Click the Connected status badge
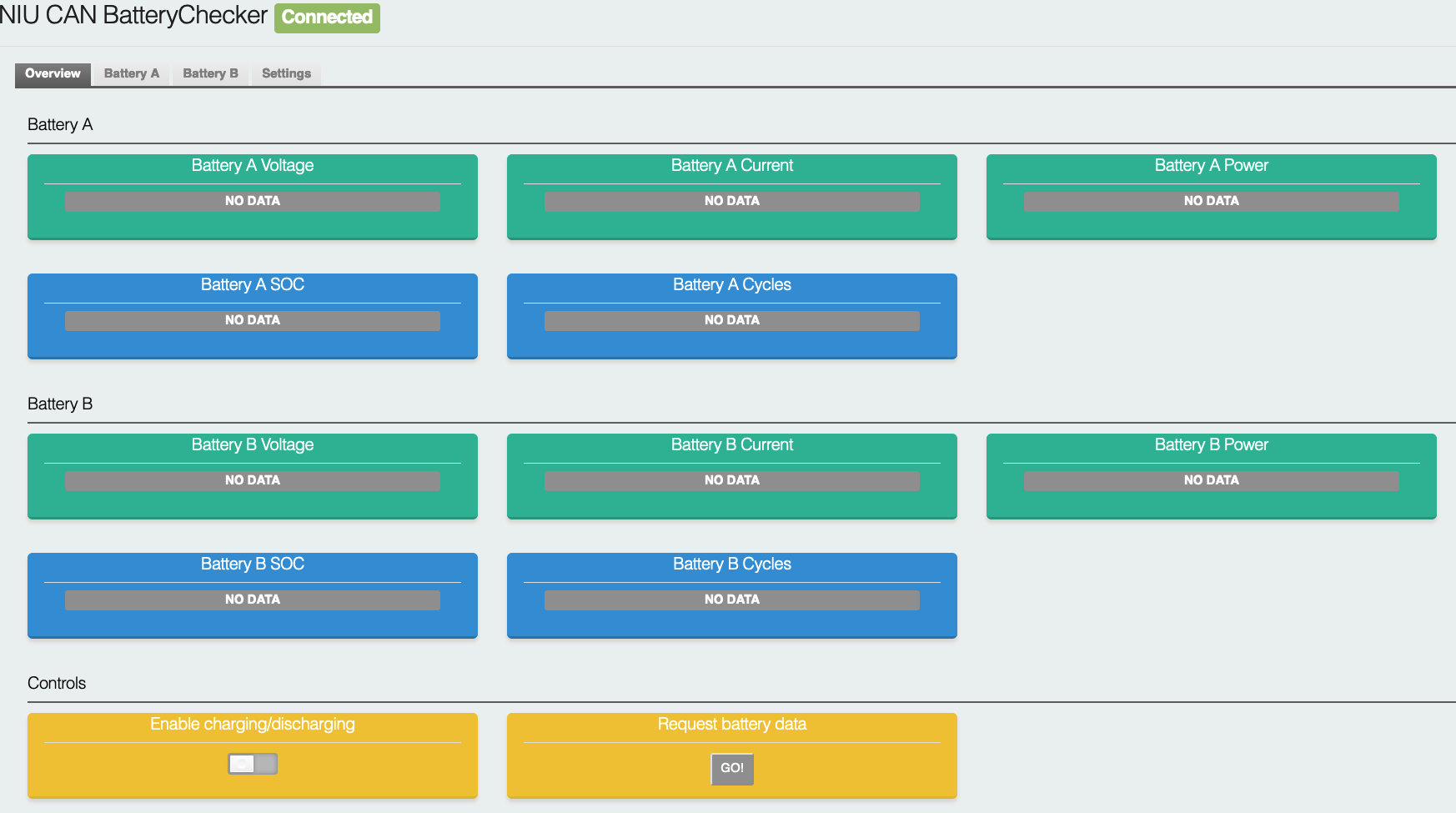The image size is (1456, 813). pos(327,18)
